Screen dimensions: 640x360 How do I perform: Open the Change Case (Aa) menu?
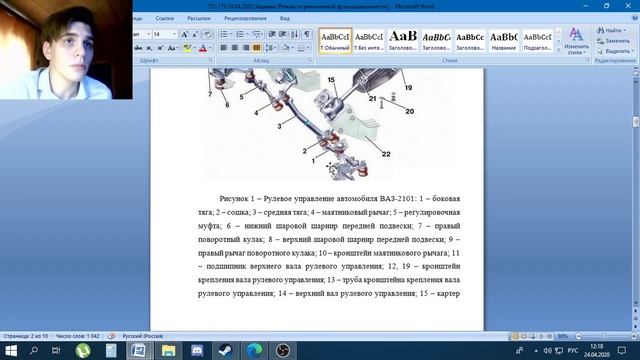[172, 48]
